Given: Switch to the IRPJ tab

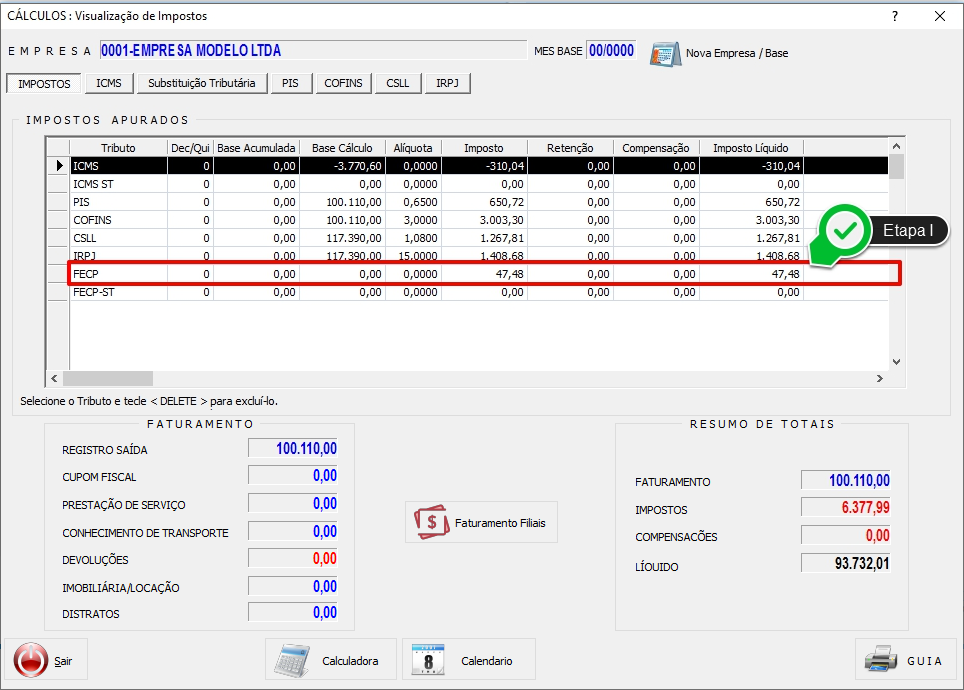Looking at the screenshot, I should point(446,83).
